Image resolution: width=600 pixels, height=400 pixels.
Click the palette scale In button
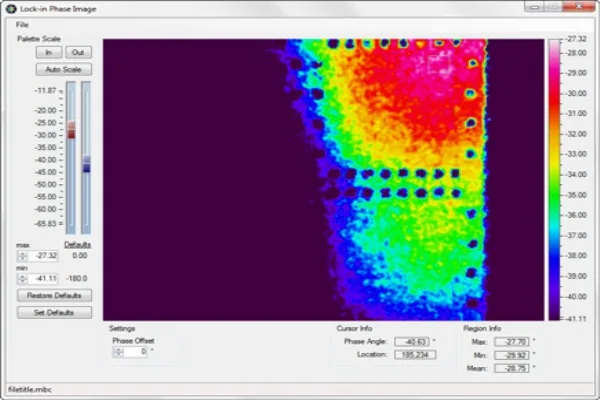[49, 52]
